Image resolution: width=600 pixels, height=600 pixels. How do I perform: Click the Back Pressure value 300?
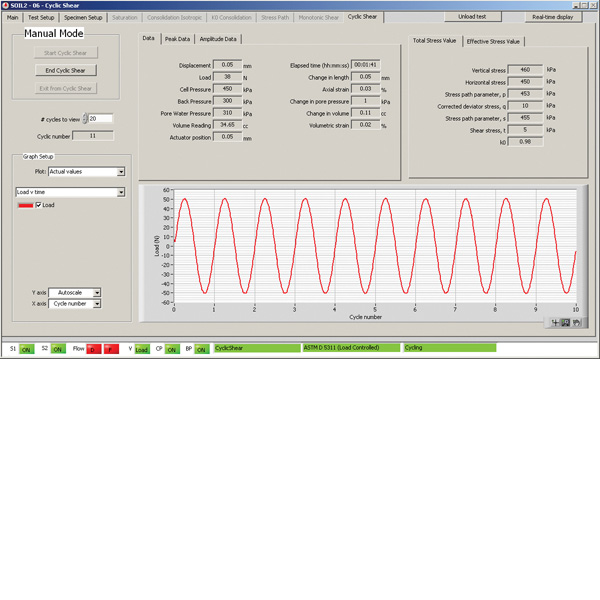click(227, 101)
